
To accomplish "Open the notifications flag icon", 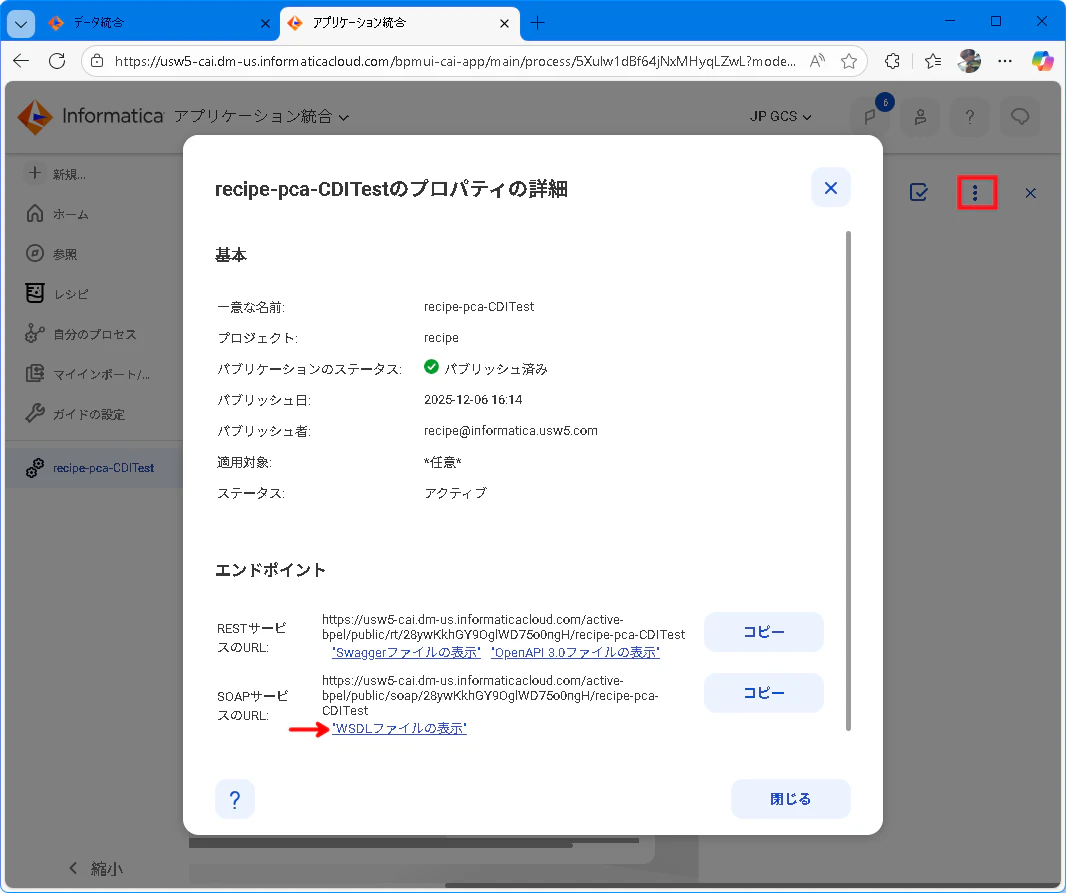I will tap(870, 117).
